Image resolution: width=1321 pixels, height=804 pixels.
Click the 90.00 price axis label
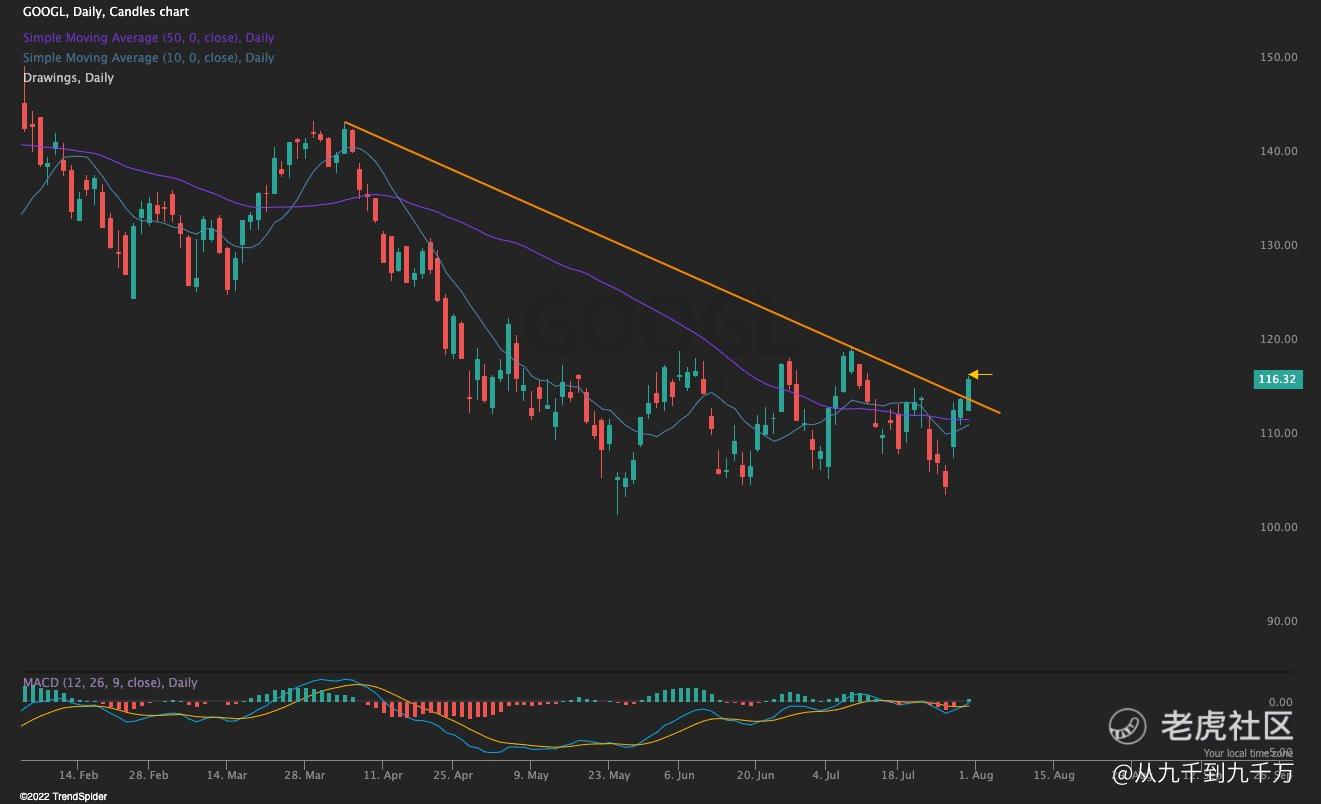click(1282, 621)
